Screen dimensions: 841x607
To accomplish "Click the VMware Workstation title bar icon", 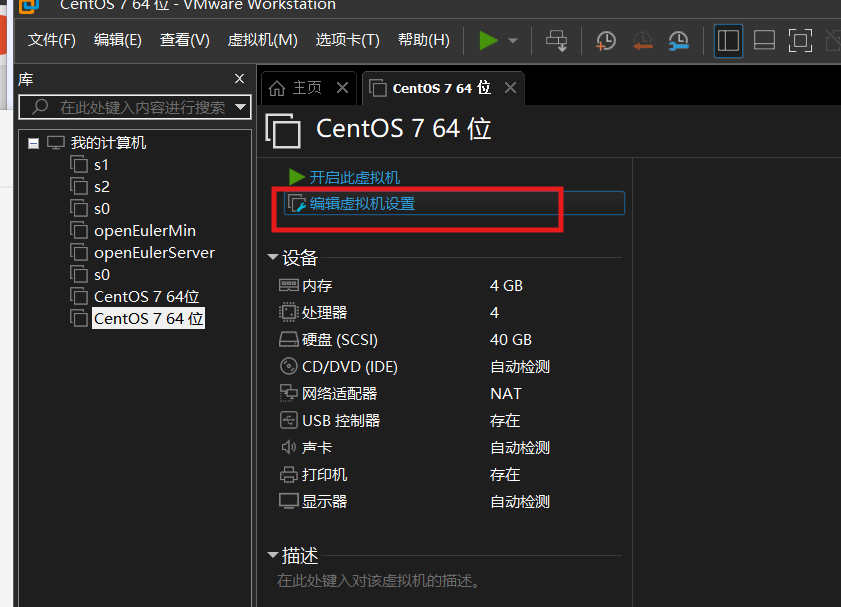I will 29,6.
